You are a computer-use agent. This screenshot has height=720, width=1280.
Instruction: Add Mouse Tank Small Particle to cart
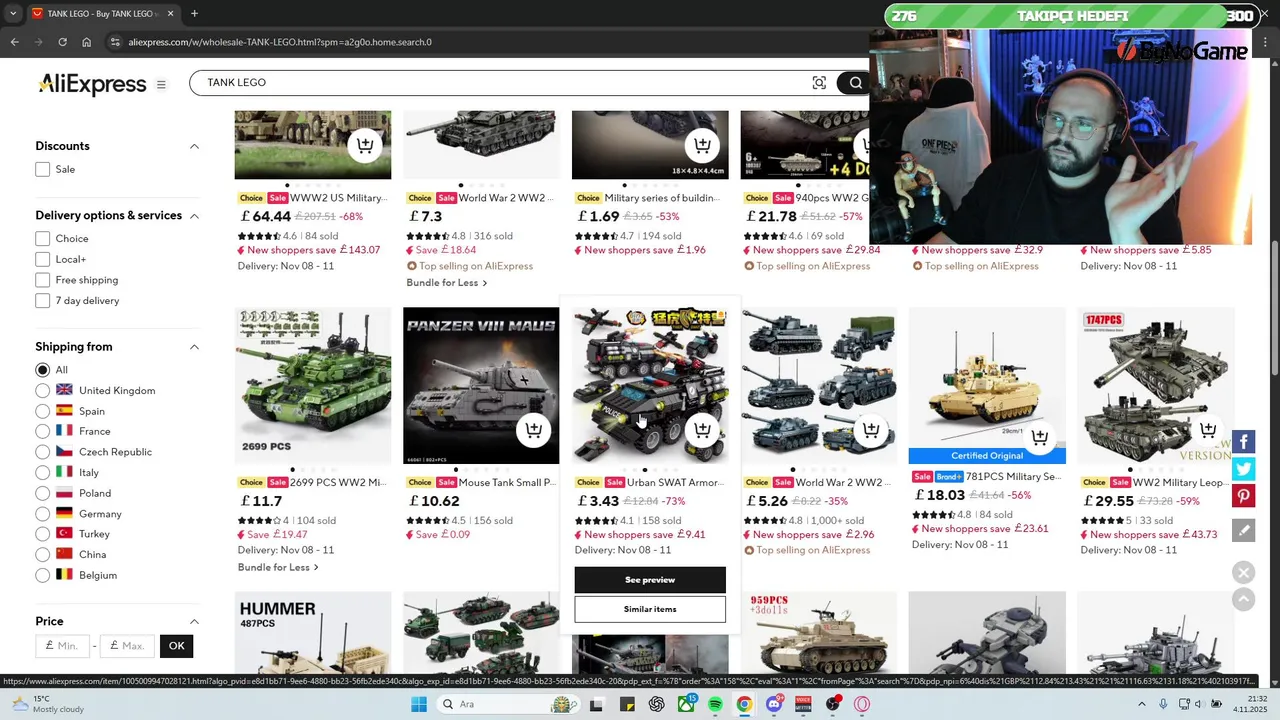(534, 430)
